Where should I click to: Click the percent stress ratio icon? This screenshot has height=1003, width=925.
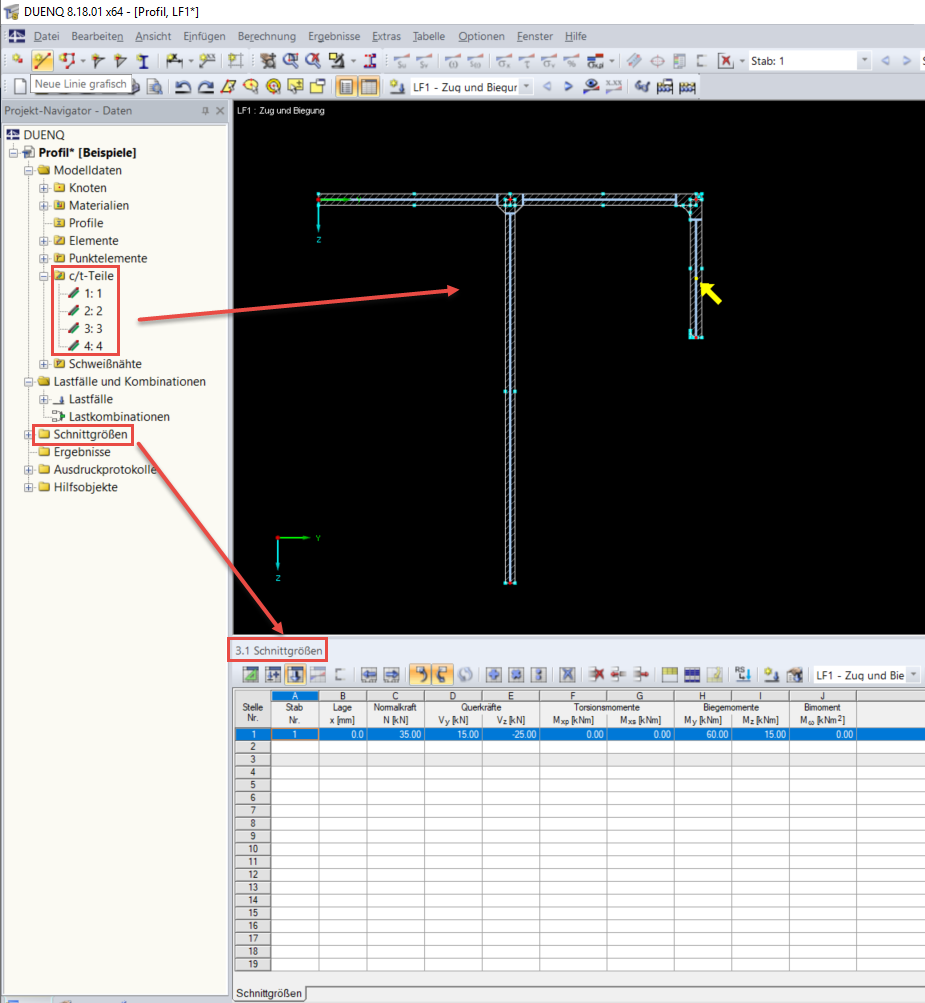tap(571, 61)
